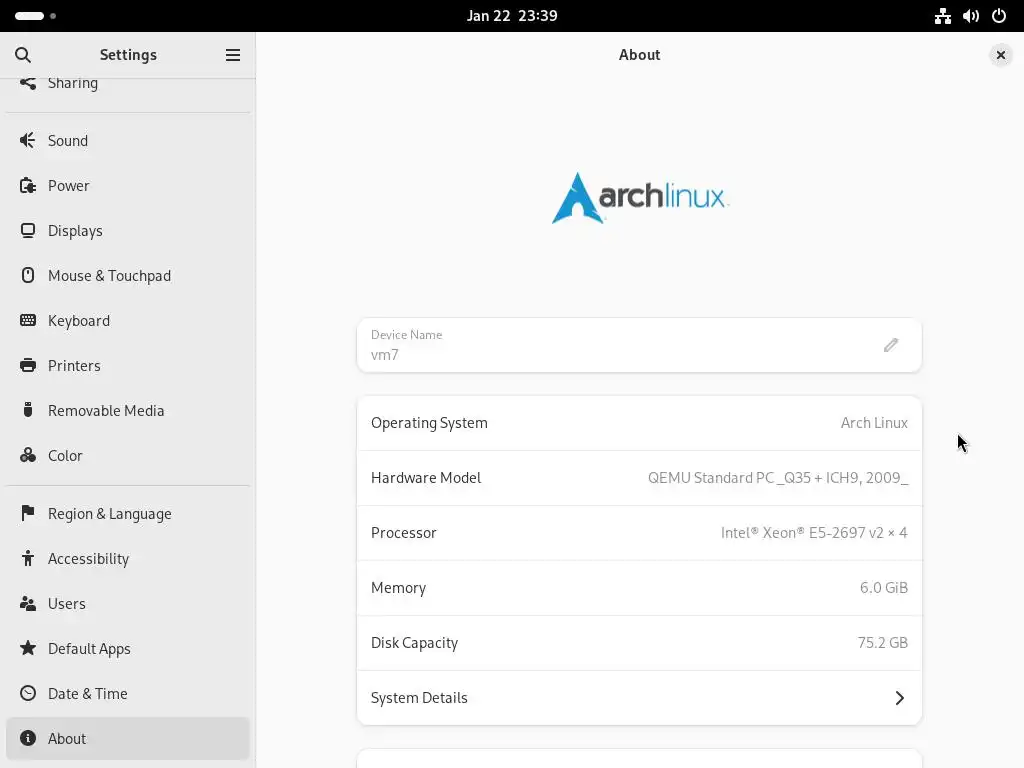Image resolution: width=1024 pixels, height=768 pixels.
Task: Open the clock and calendar at Jan 22 23:39
Action: [512, 16]
